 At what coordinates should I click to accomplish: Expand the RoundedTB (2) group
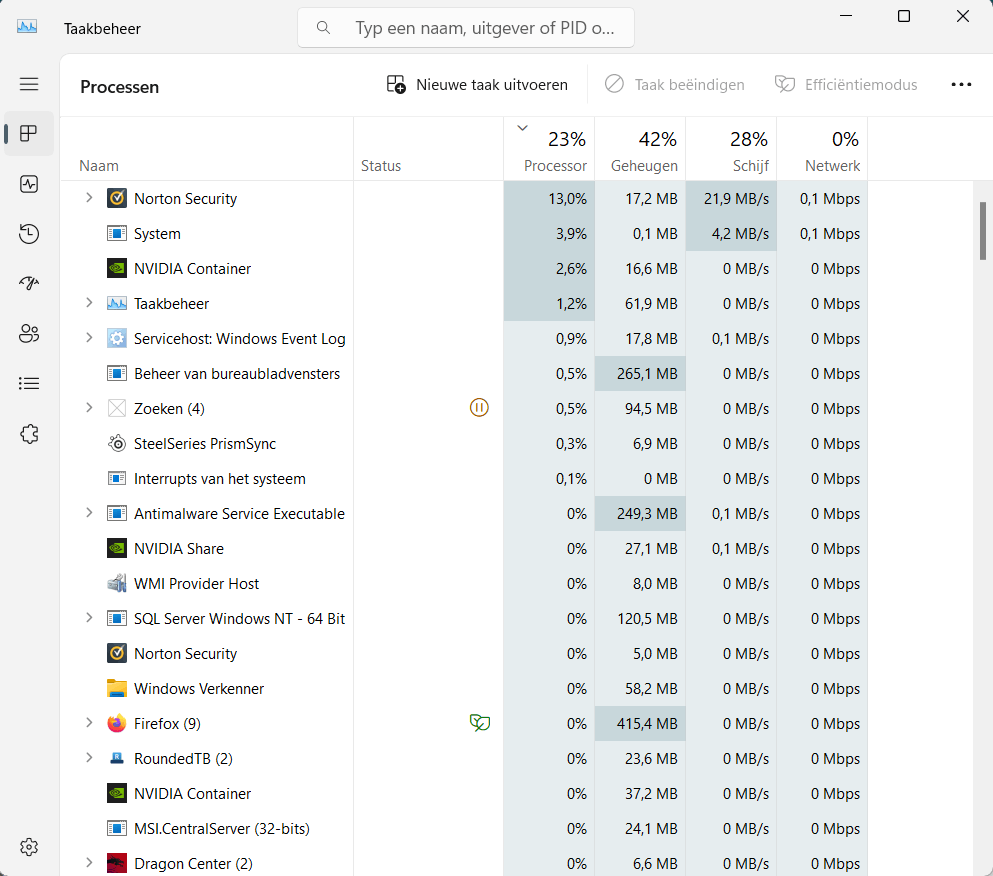click(89, 758)
